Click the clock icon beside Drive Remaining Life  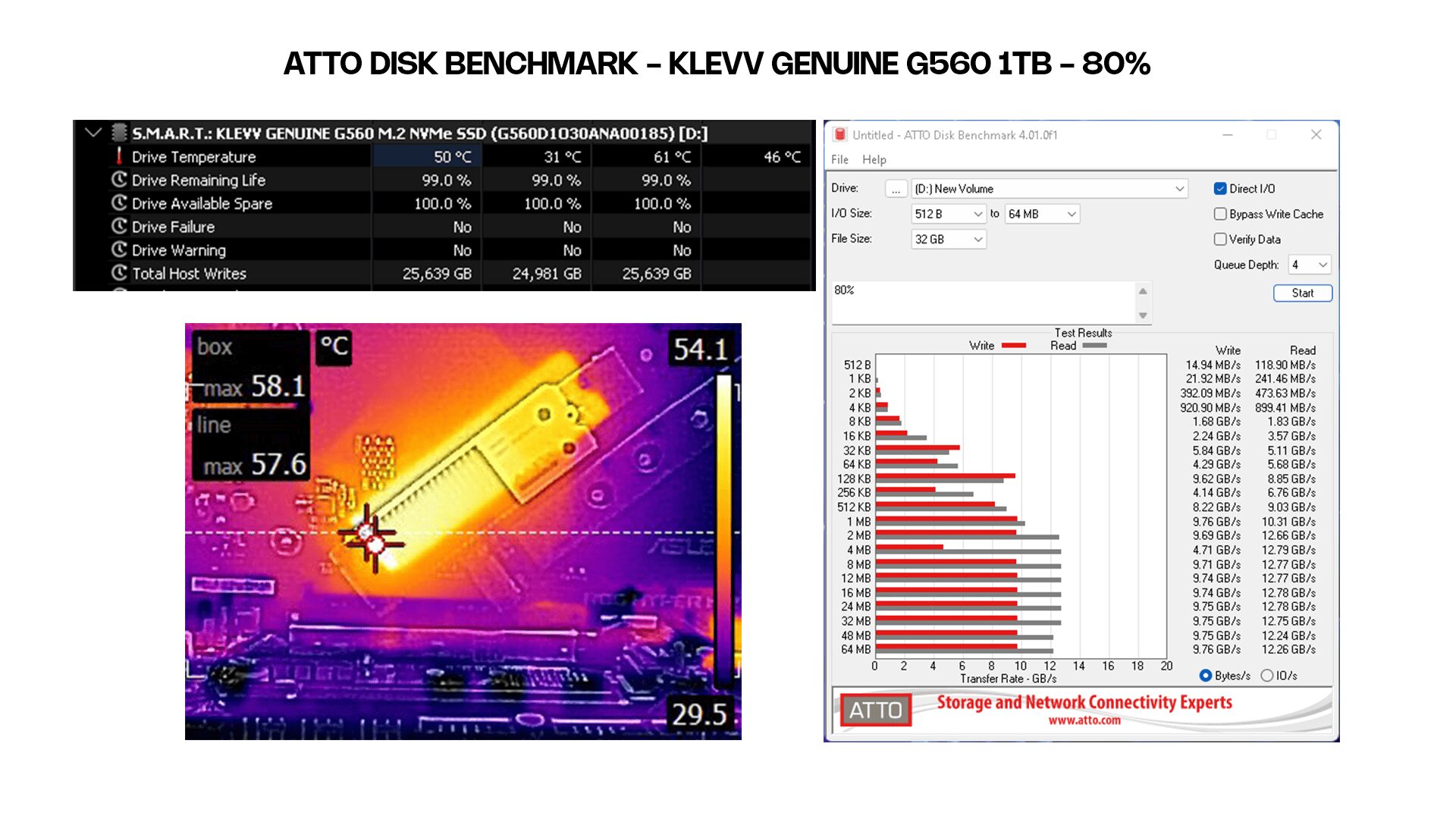coord(119,180)
